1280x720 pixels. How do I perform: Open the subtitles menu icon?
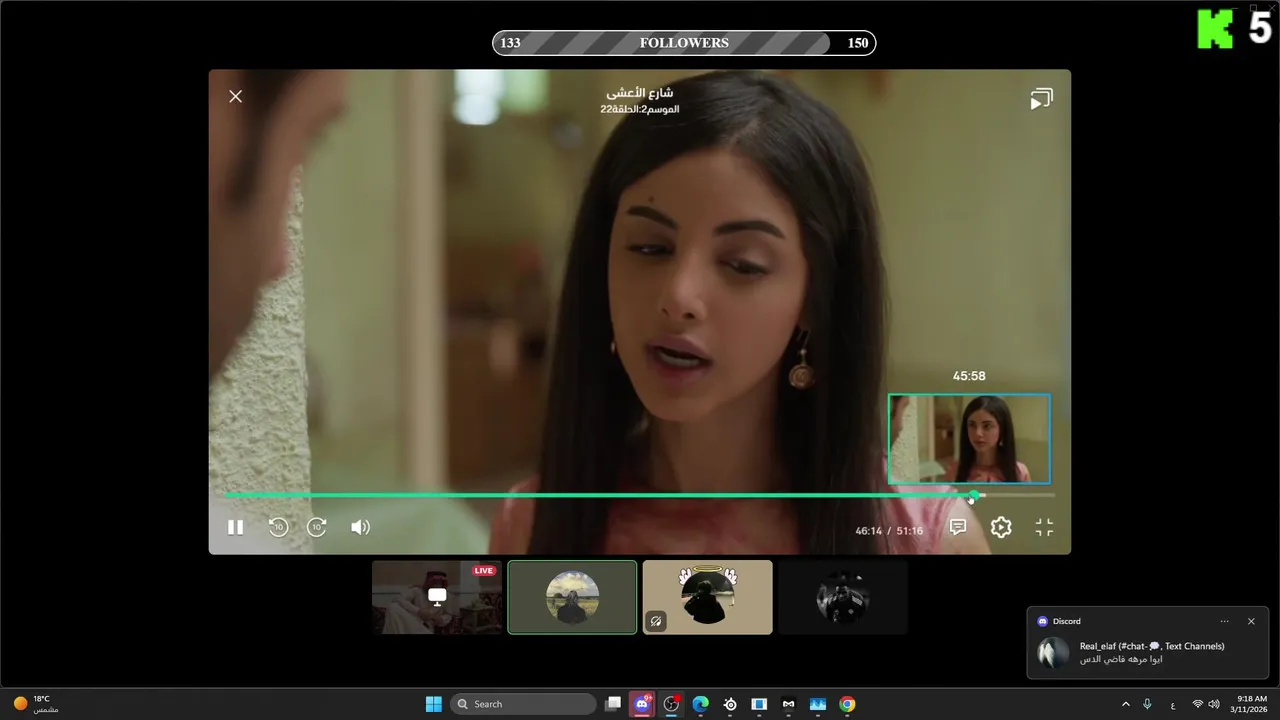point(958,527)
